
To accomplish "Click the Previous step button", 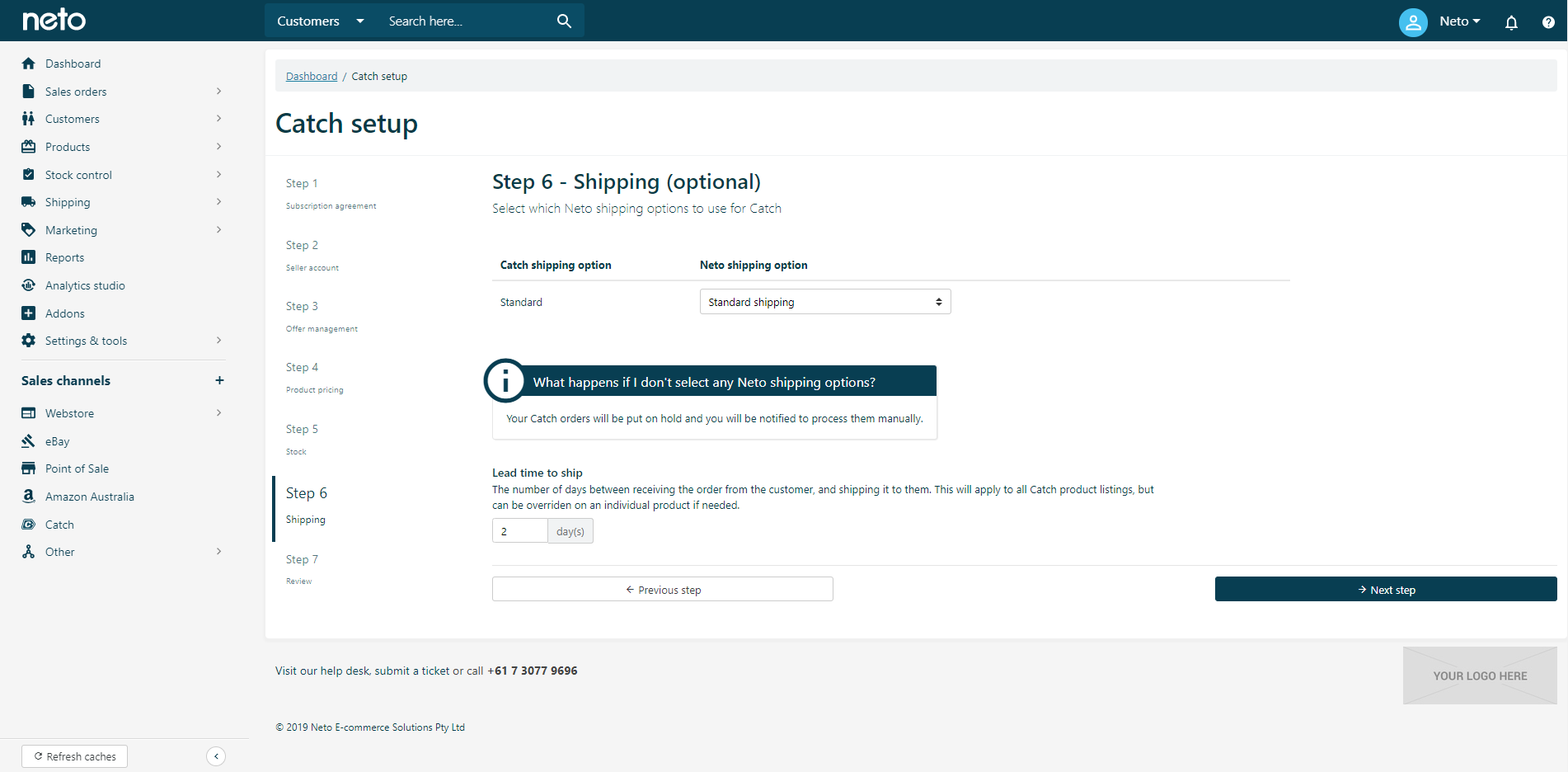I will tap(663, 589).
